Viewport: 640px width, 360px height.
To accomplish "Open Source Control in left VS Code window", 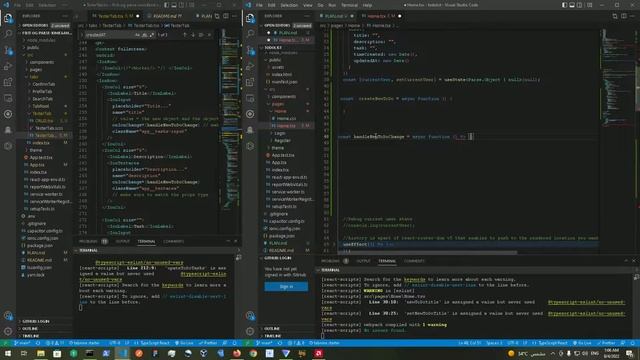I will tap(8, 50).
